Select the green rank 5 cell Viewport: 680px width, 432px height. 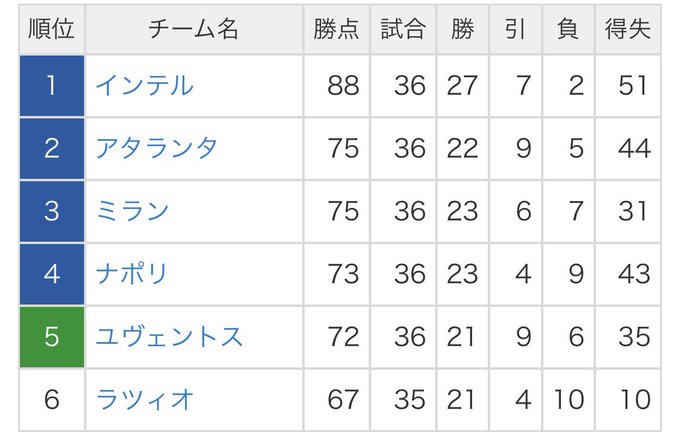(x=52, y=337)
